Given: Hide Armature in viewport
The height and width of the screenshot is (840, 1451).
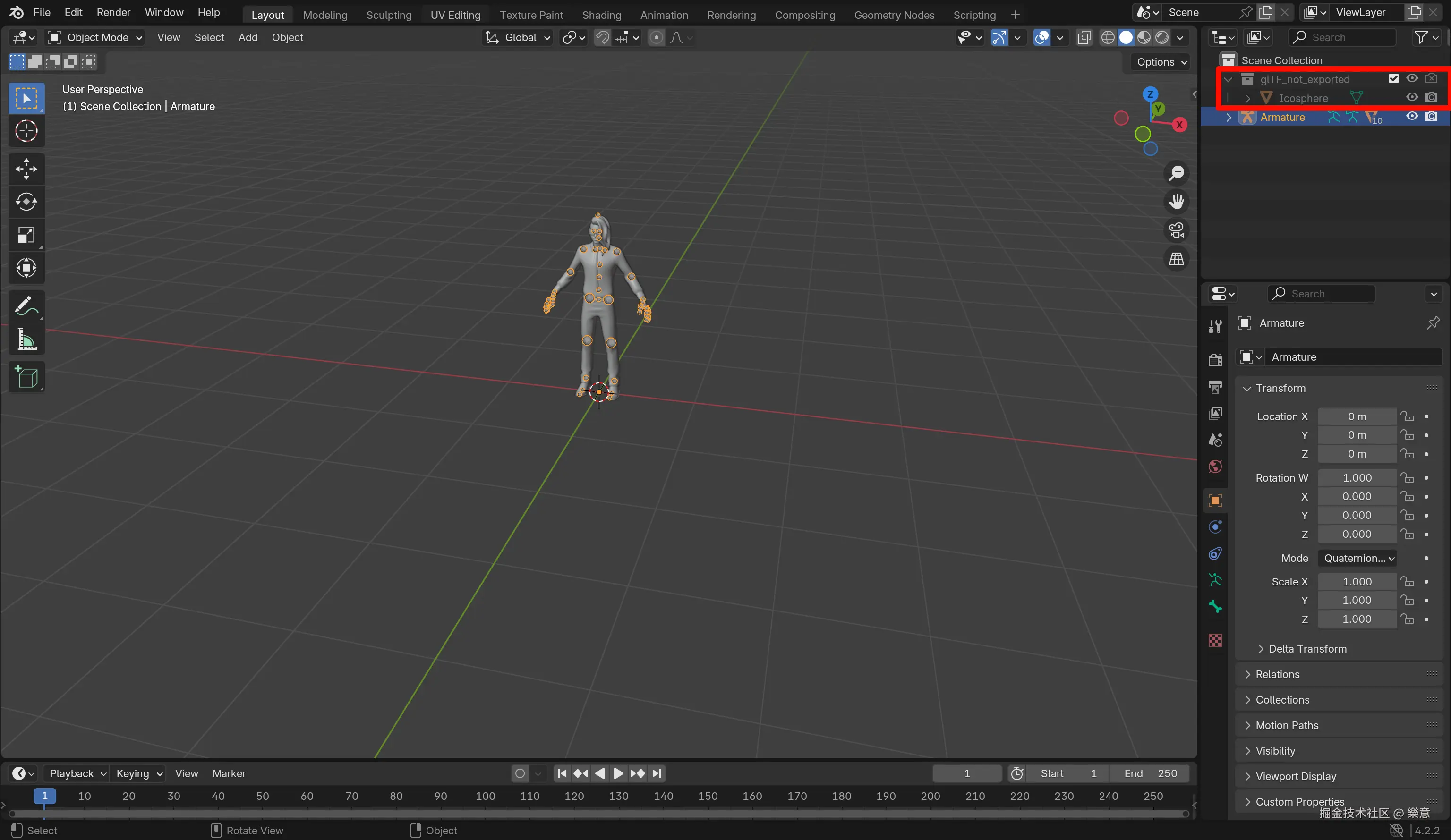Looking at the screenshot, I should 1412,116.
